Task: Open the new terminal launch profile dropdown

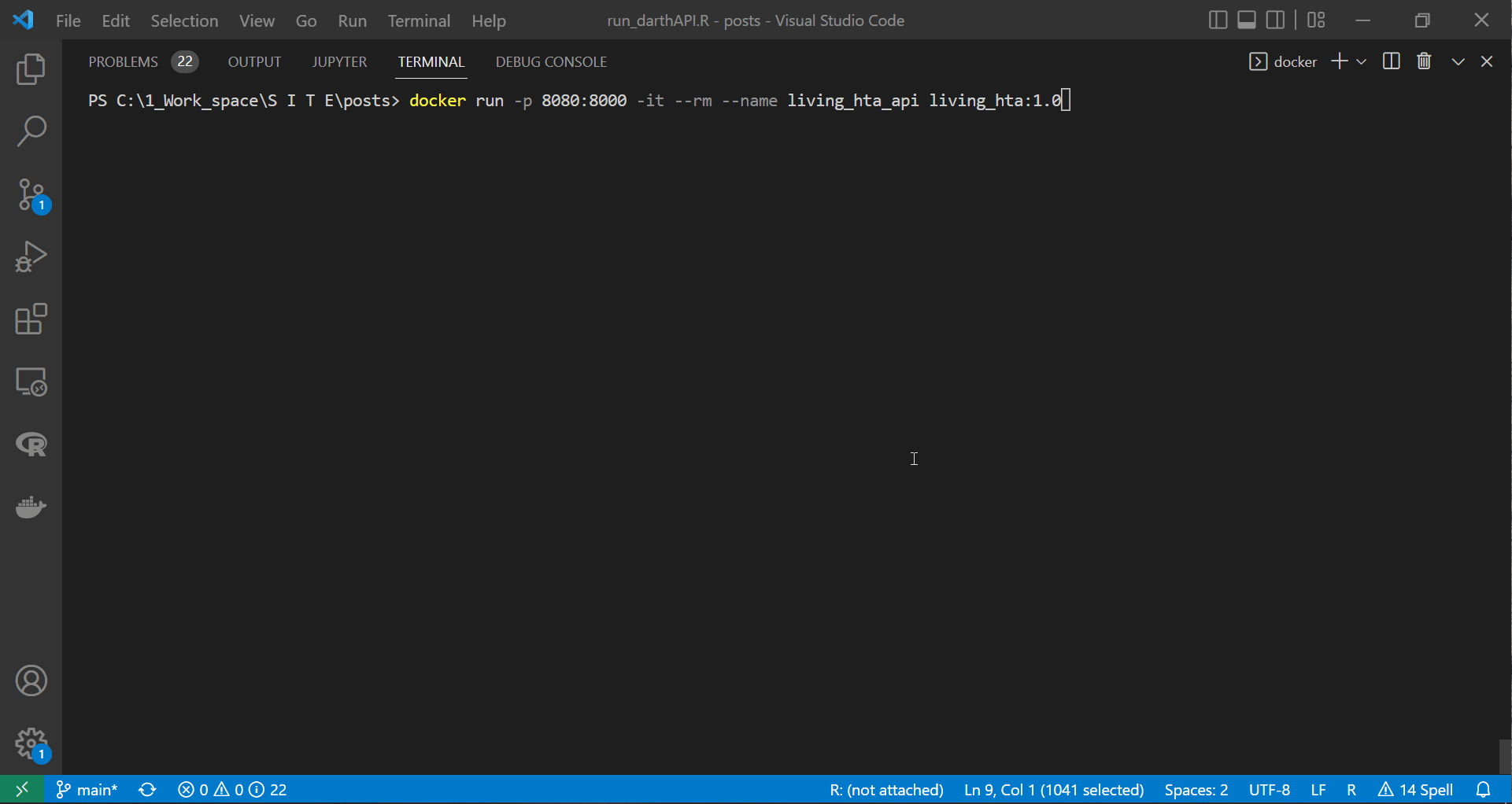Action: coord(1362,61)
